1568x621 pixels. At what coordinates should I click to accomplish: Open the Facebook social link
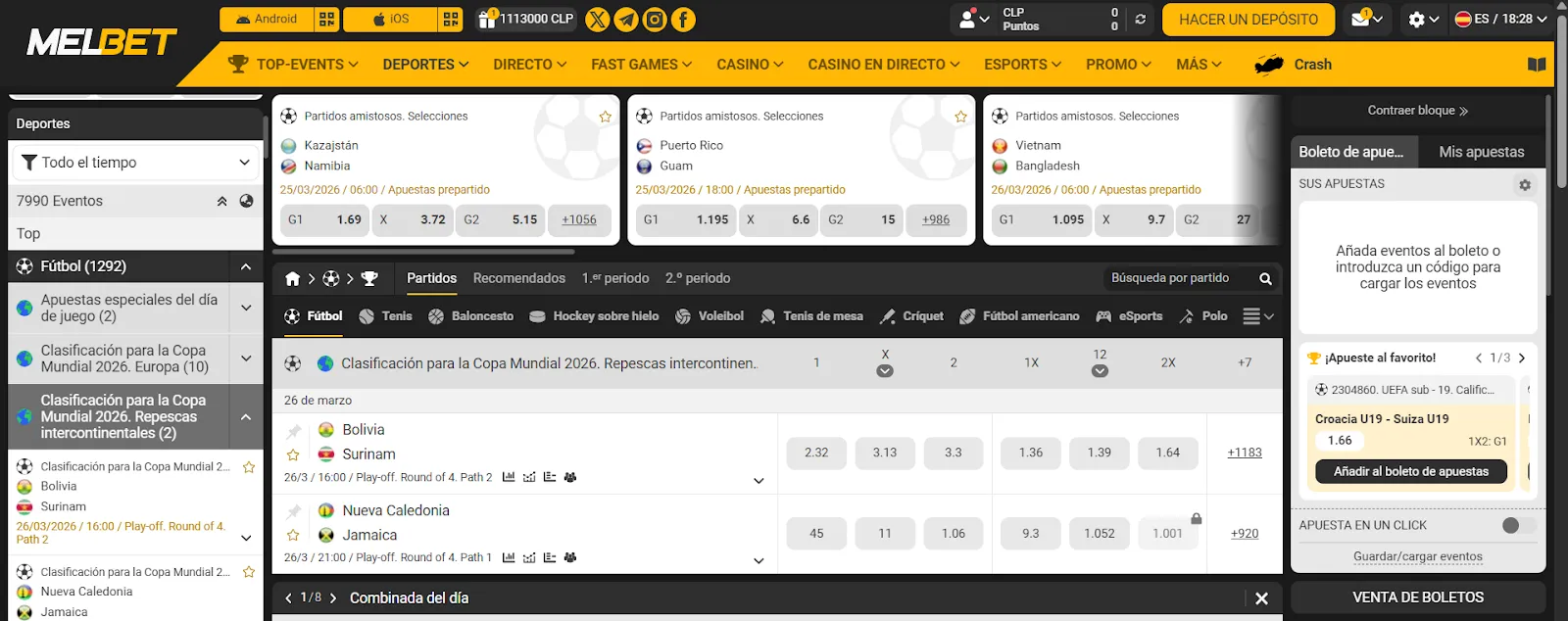pos(683,19)
